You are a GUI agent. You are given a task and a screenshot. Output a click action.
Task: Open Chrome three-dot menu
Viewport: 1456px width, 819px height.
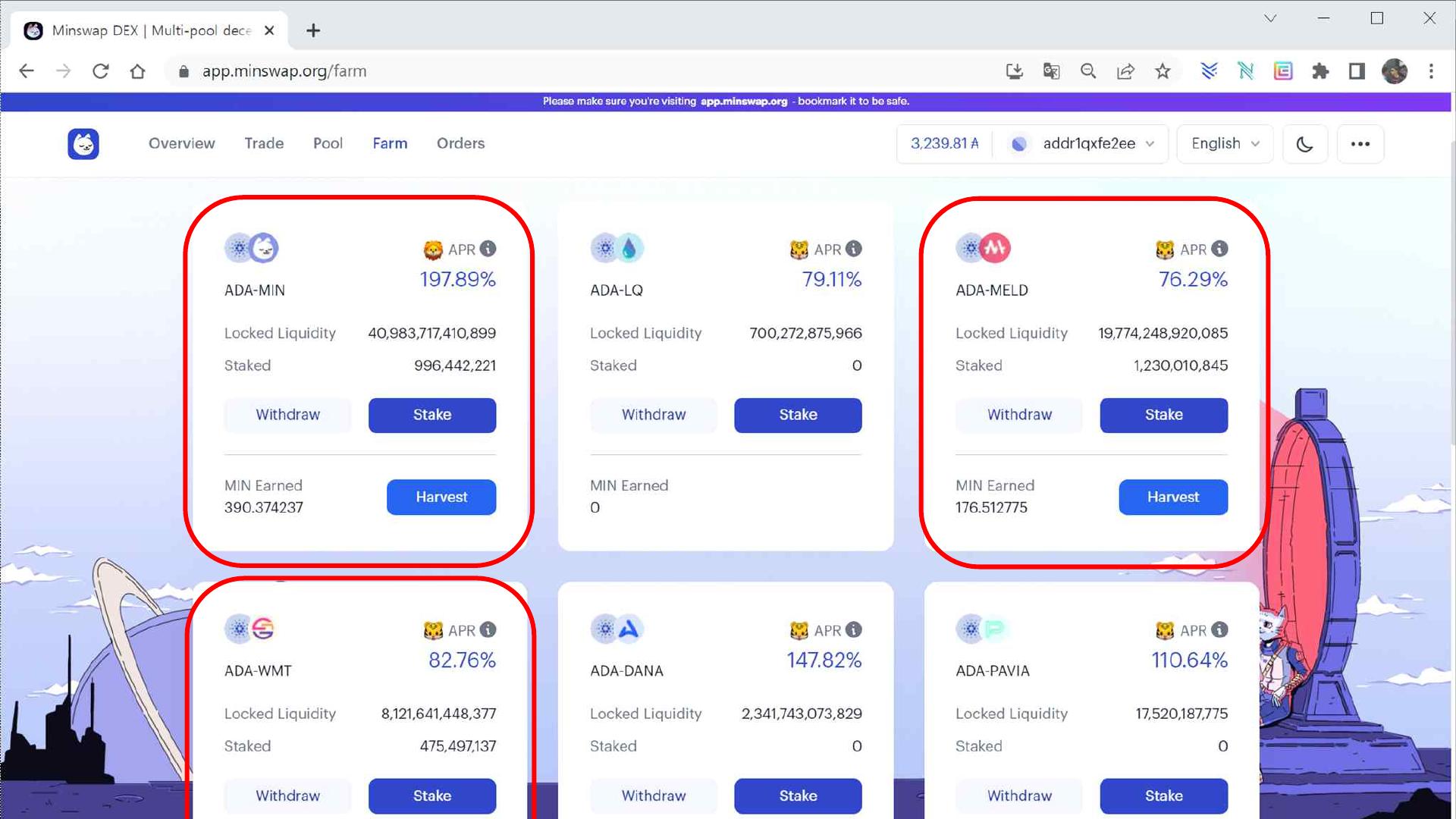coord(1431,71)
